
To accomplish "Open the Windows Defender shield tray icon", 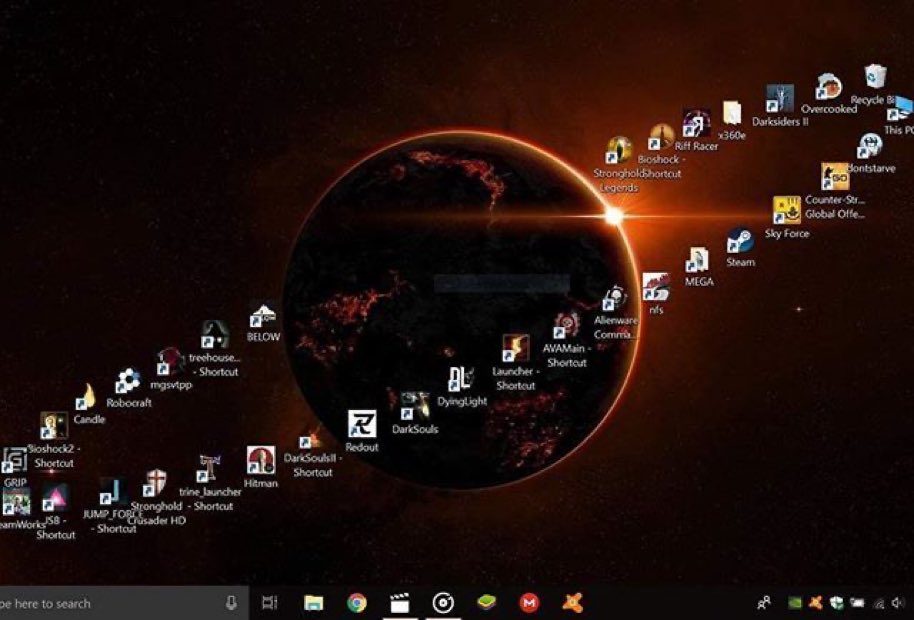I will 836,603.
